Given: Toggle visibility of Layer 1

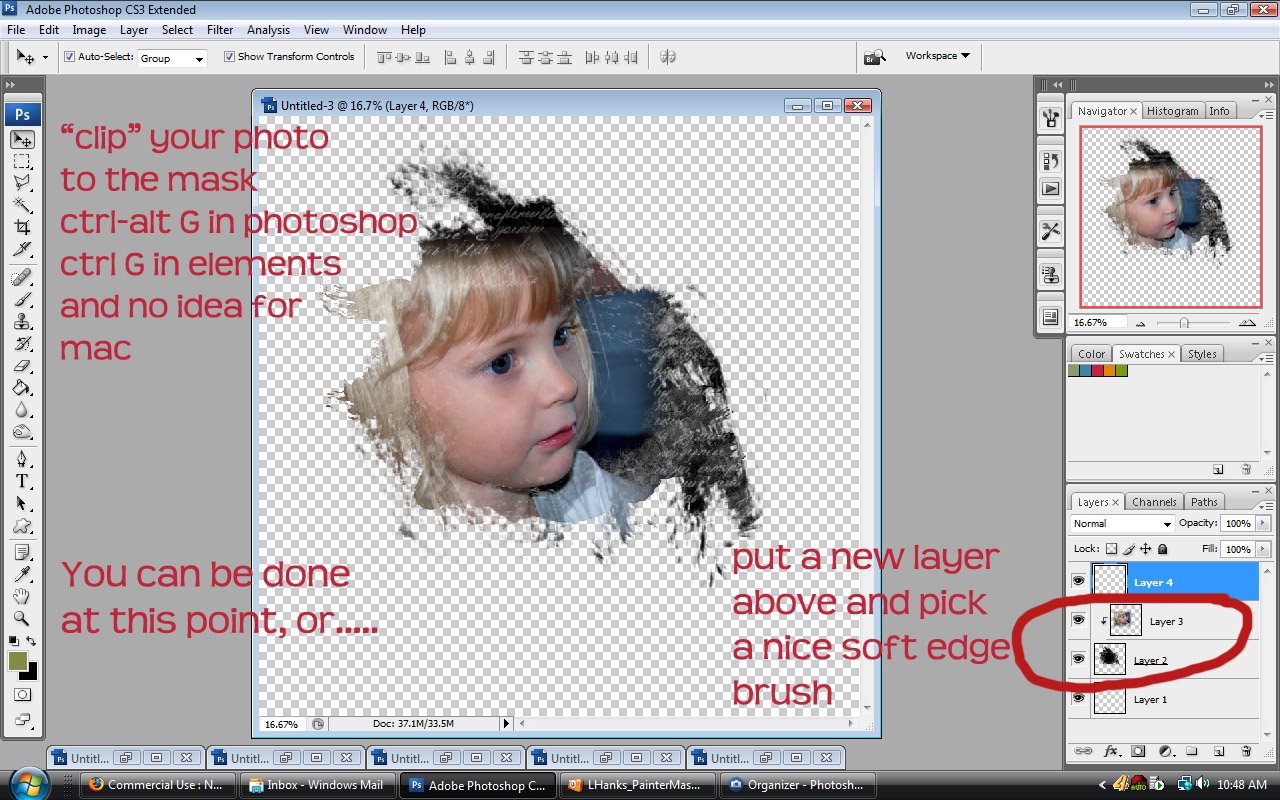Looking at the screenshot, I should [x=1078, y=698].
